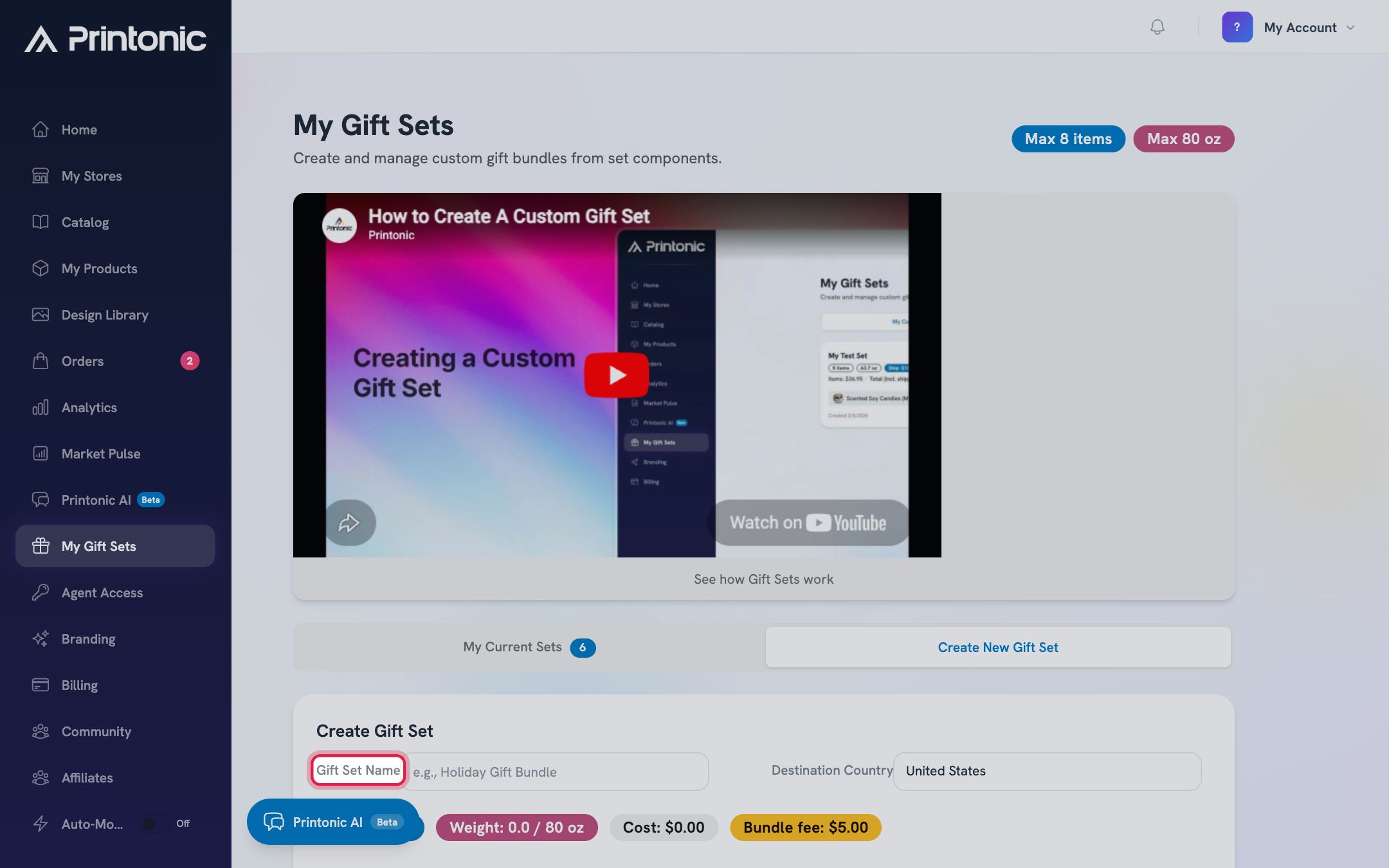This screenshot has height=868, width=1389.
Task: Click the Analytics bar chart icon
Action: [x=41, y=407]
